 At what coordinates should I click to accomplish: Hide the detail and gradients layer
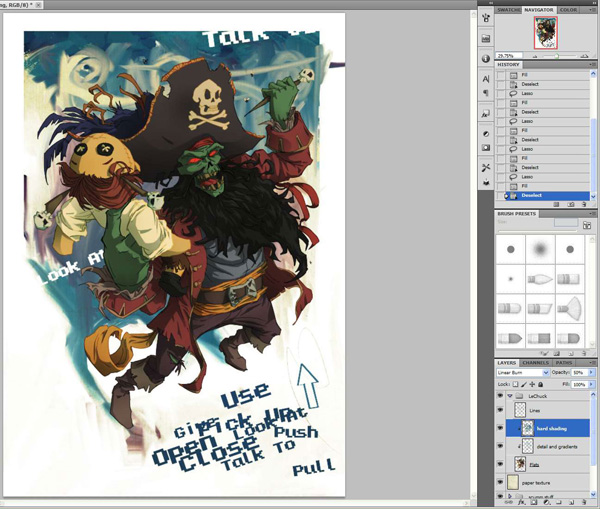(500, 446)
